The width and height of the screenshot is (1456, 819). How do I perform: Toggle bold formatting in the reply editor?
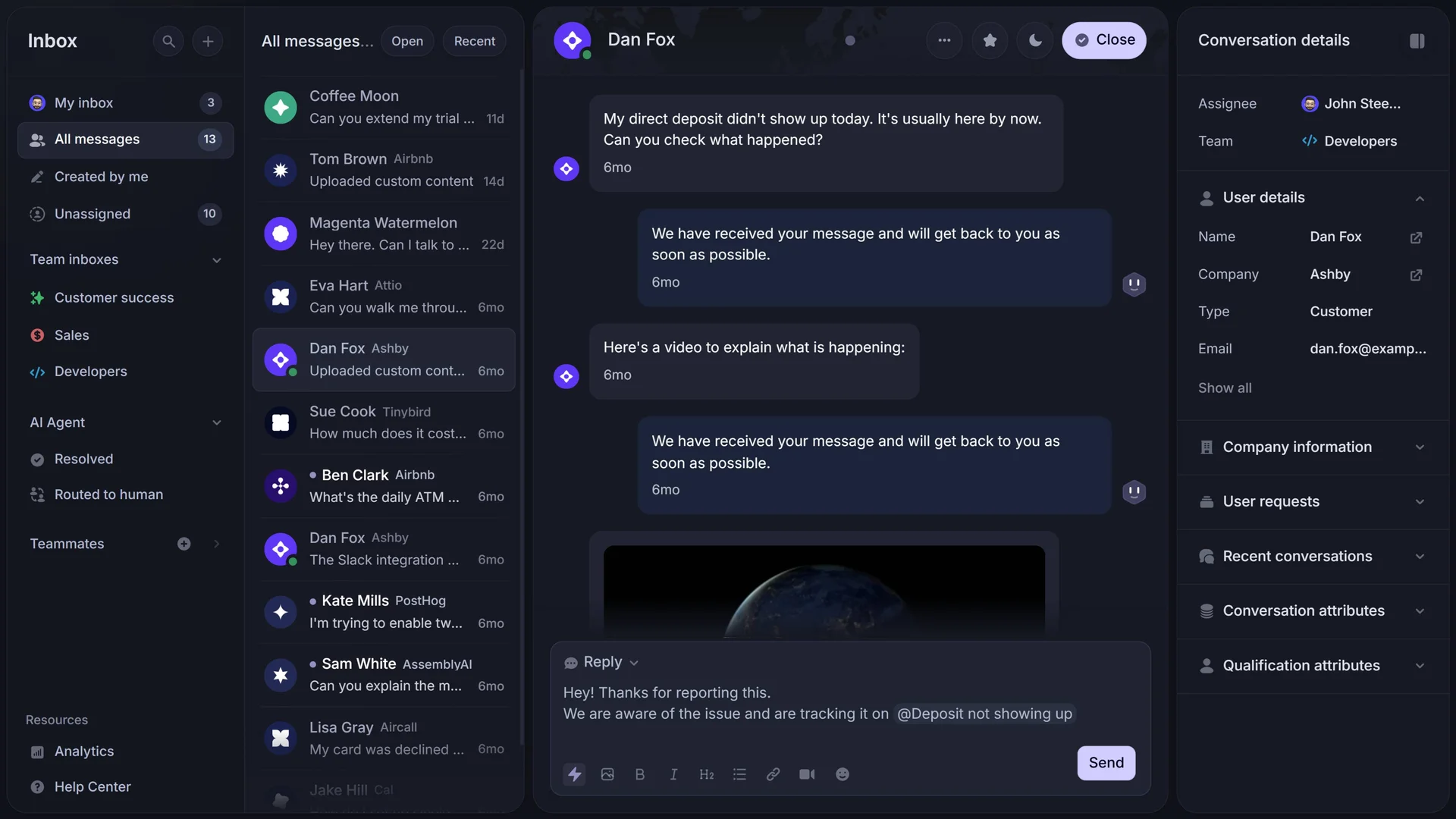tap(640, 774)
